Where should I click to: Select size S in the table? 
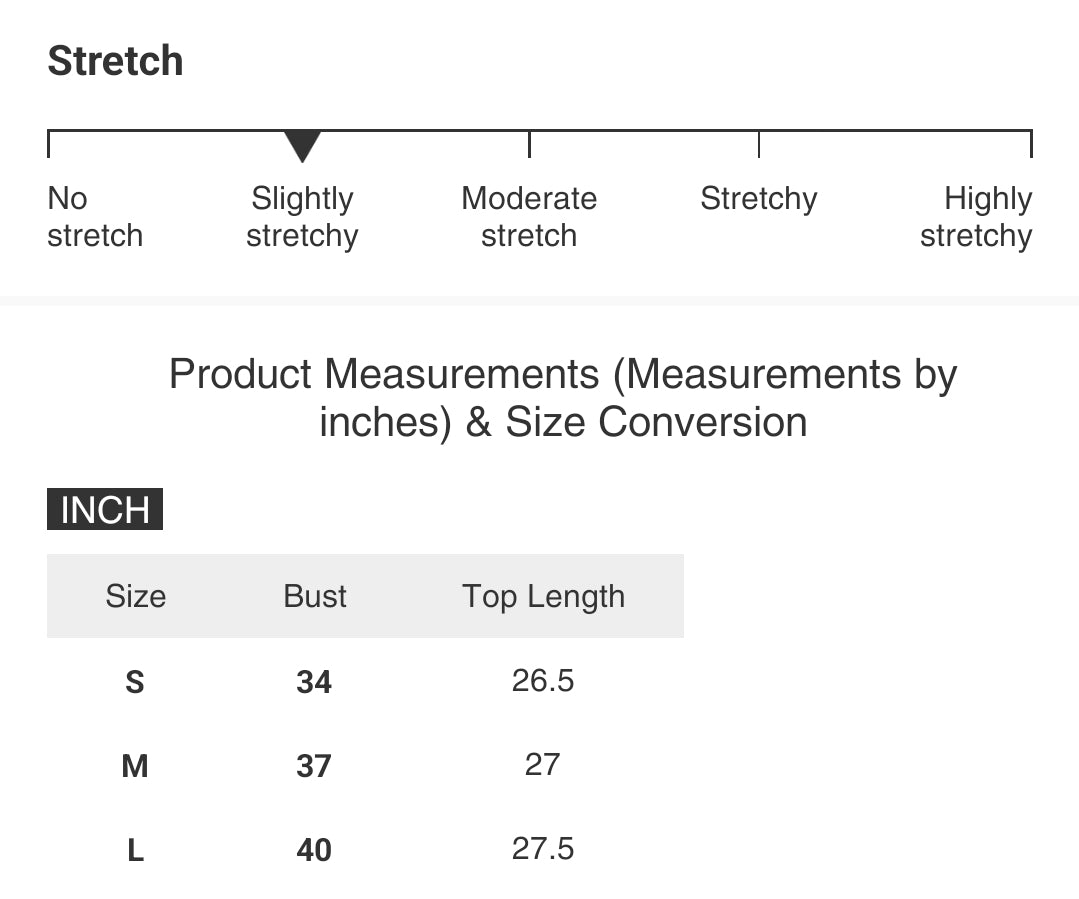pyautogui.click(x=135, y=682)
